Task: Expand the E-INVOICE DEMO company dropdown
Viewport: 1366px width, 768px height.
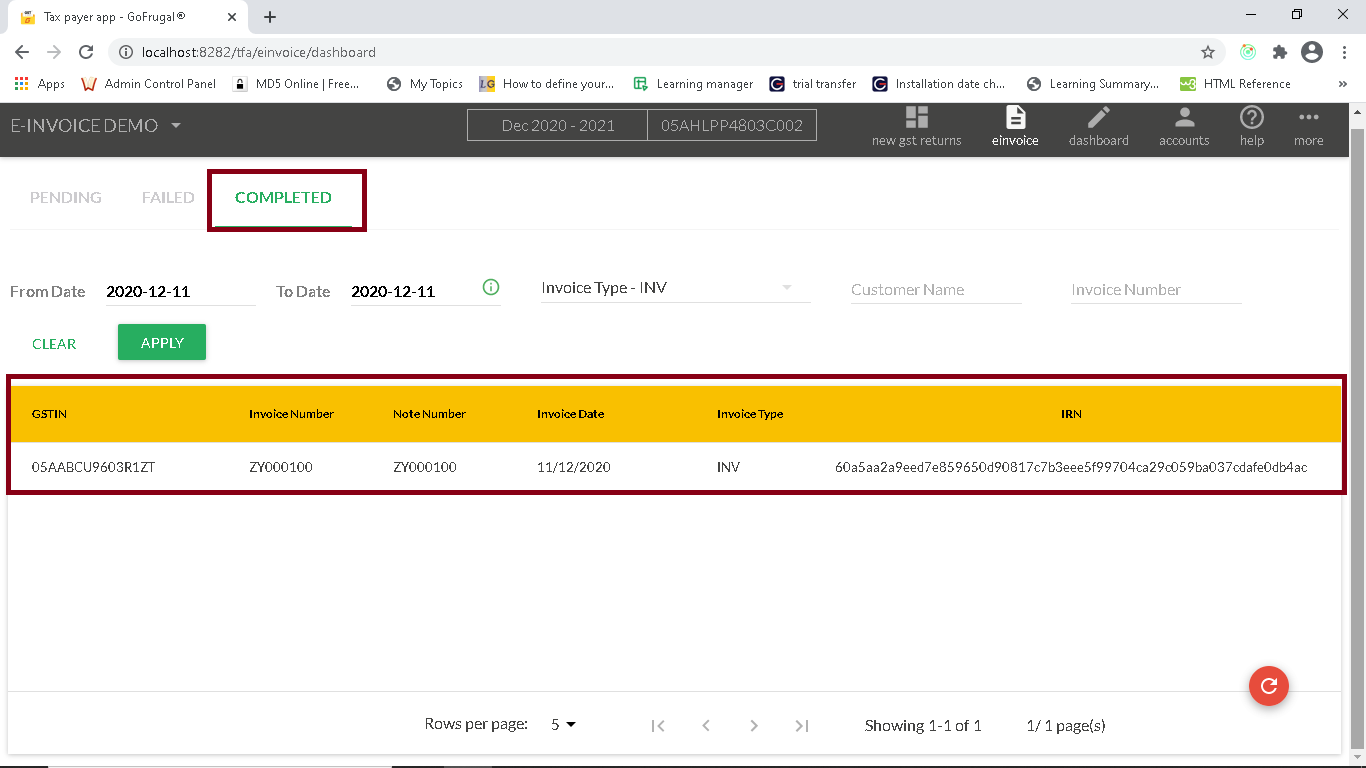Action: pos(176,126)
